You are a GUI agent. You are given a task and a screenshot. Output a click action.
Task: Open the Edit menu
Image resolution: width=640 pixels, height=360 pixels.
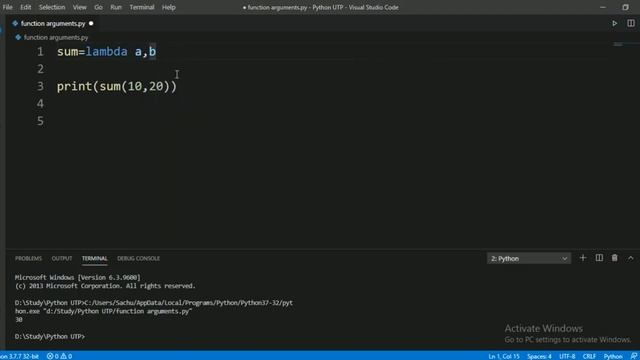26,7
